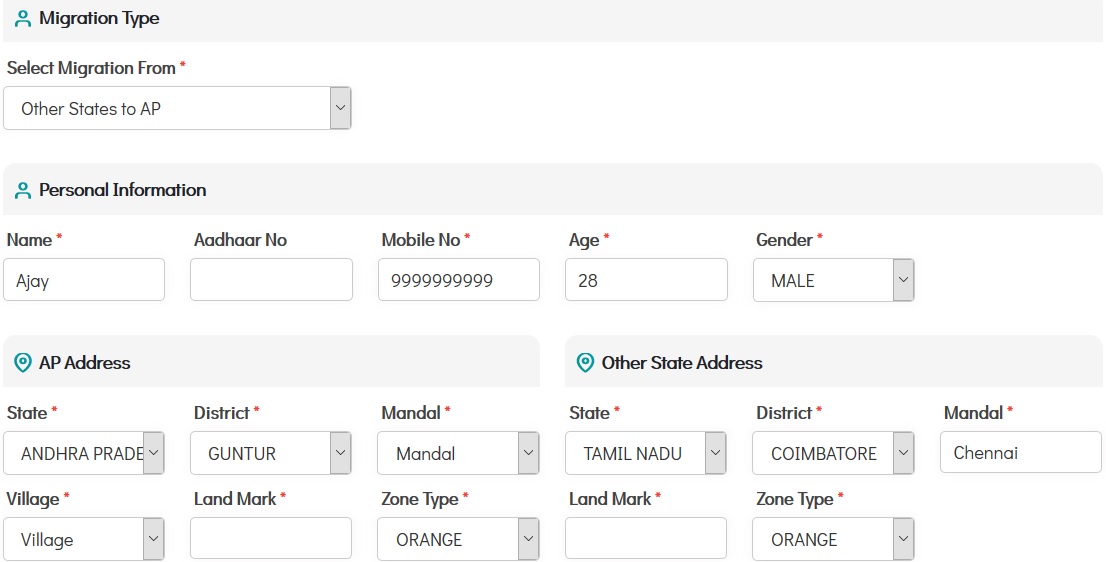
Task: Expand the AP Address Mandal dropdown
Action: [458, 453]
